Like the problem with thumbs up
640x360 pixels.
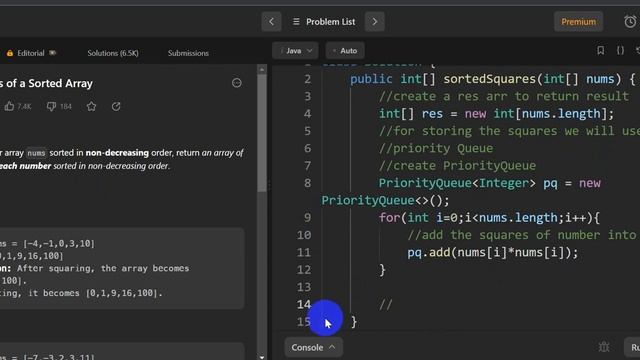(x=9, y=107)
